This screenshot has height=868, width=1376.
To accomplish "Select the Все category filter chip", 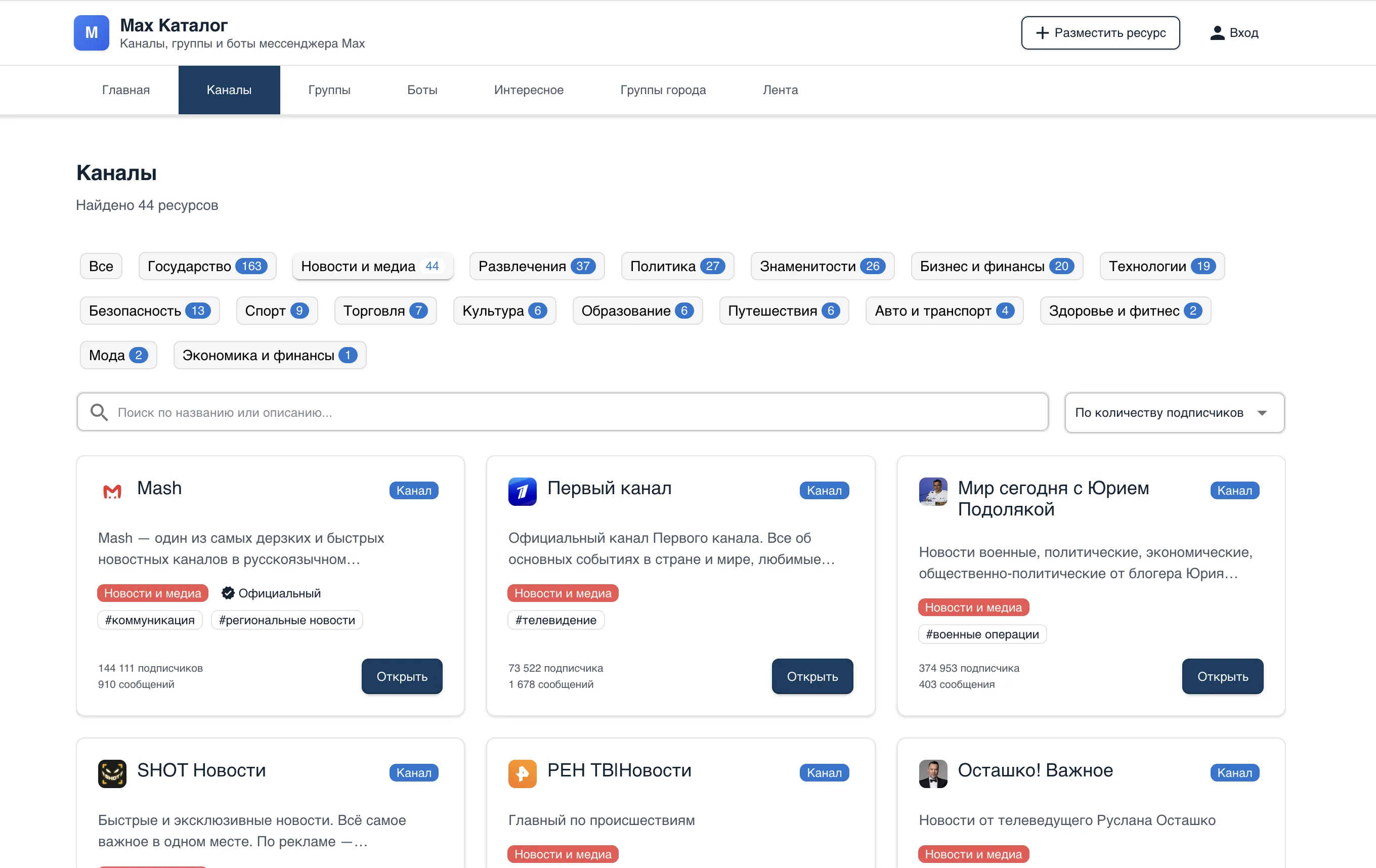I will pos(101,266).
